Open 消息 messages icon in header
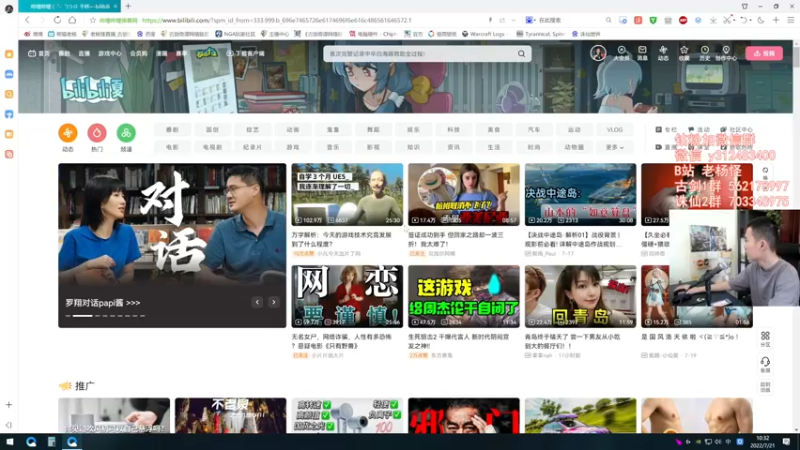The height and width of the screenshot is (450, 800). point(642,53)
